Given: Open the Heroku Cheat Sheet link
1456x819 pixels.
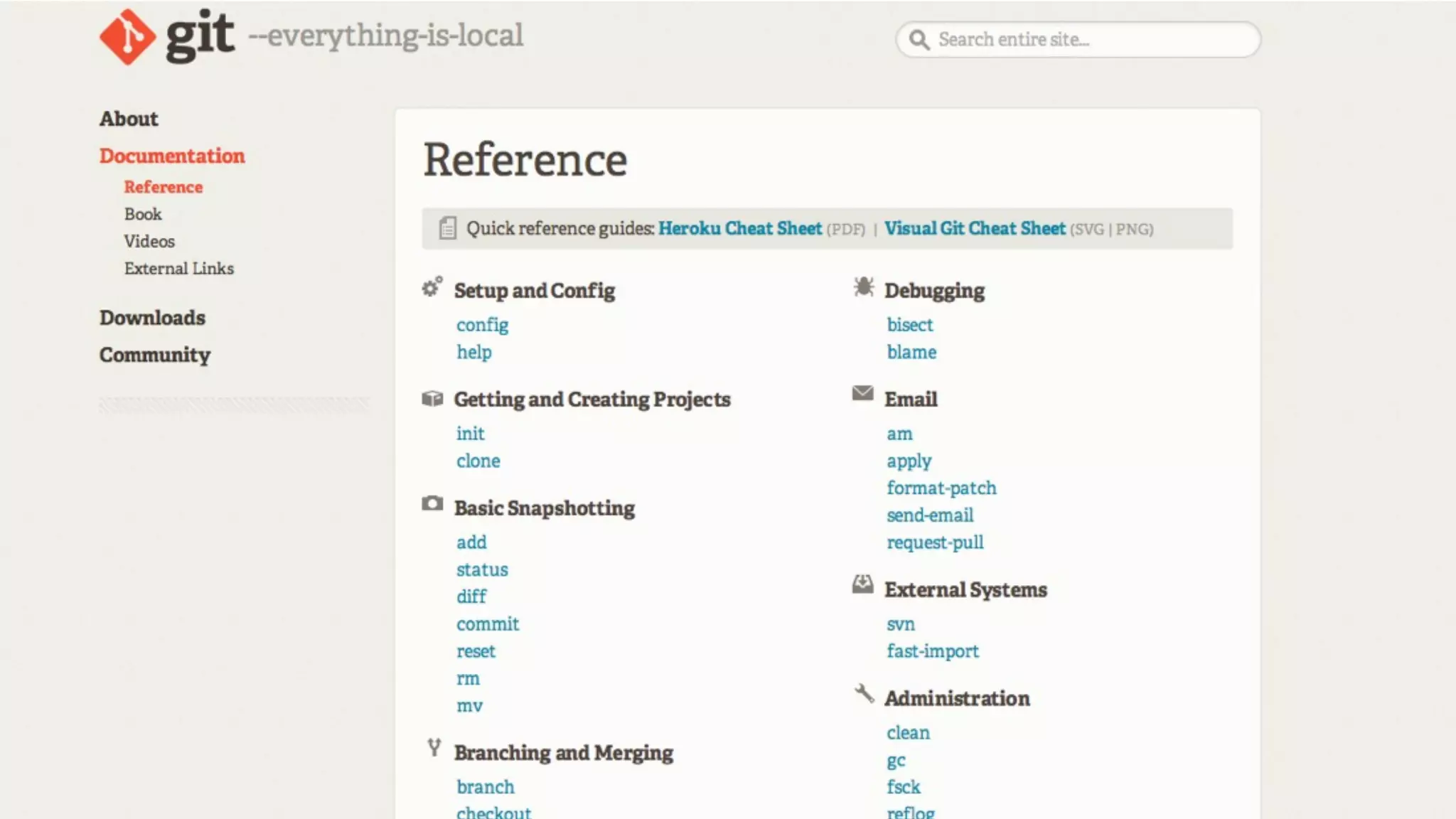Looking at the screenshot, I should (739, 228).
